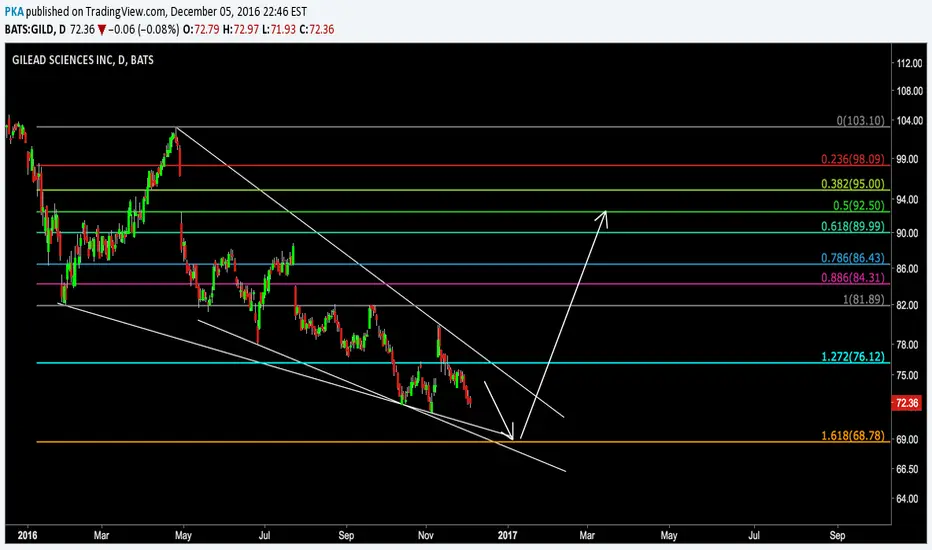Click the 69.00 price axis label
Image resolution: width=932 pixels, height=550 pixels.
[908, 439]
